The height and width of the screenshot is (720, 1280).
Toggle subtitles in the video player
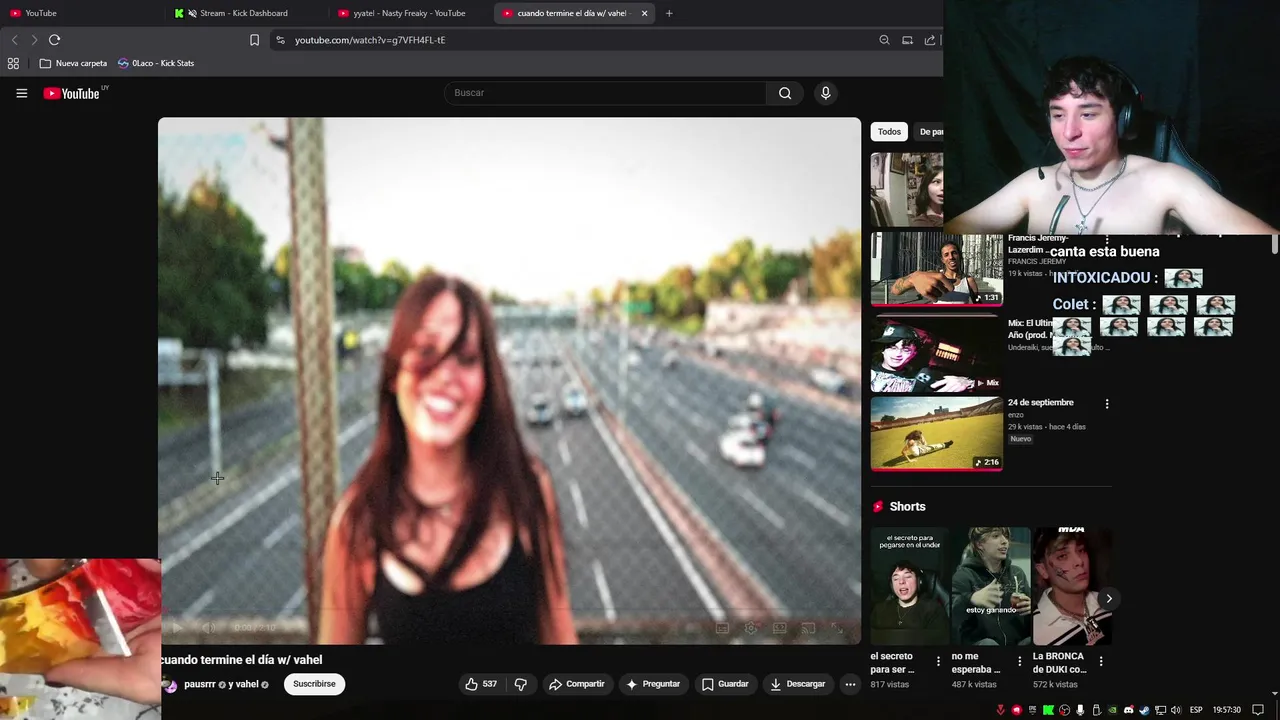pos(722,628)
